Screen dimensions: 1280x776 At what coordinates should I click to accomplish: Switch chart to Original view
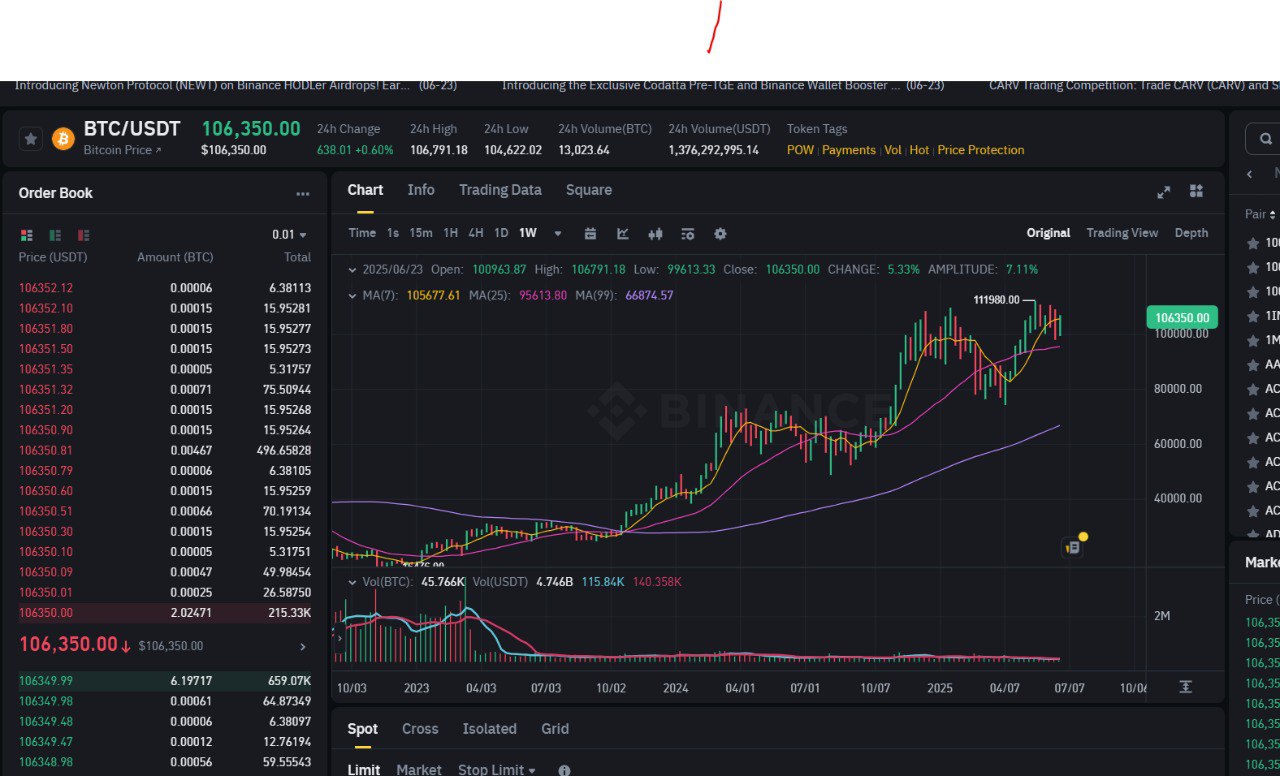(1048, 233)
